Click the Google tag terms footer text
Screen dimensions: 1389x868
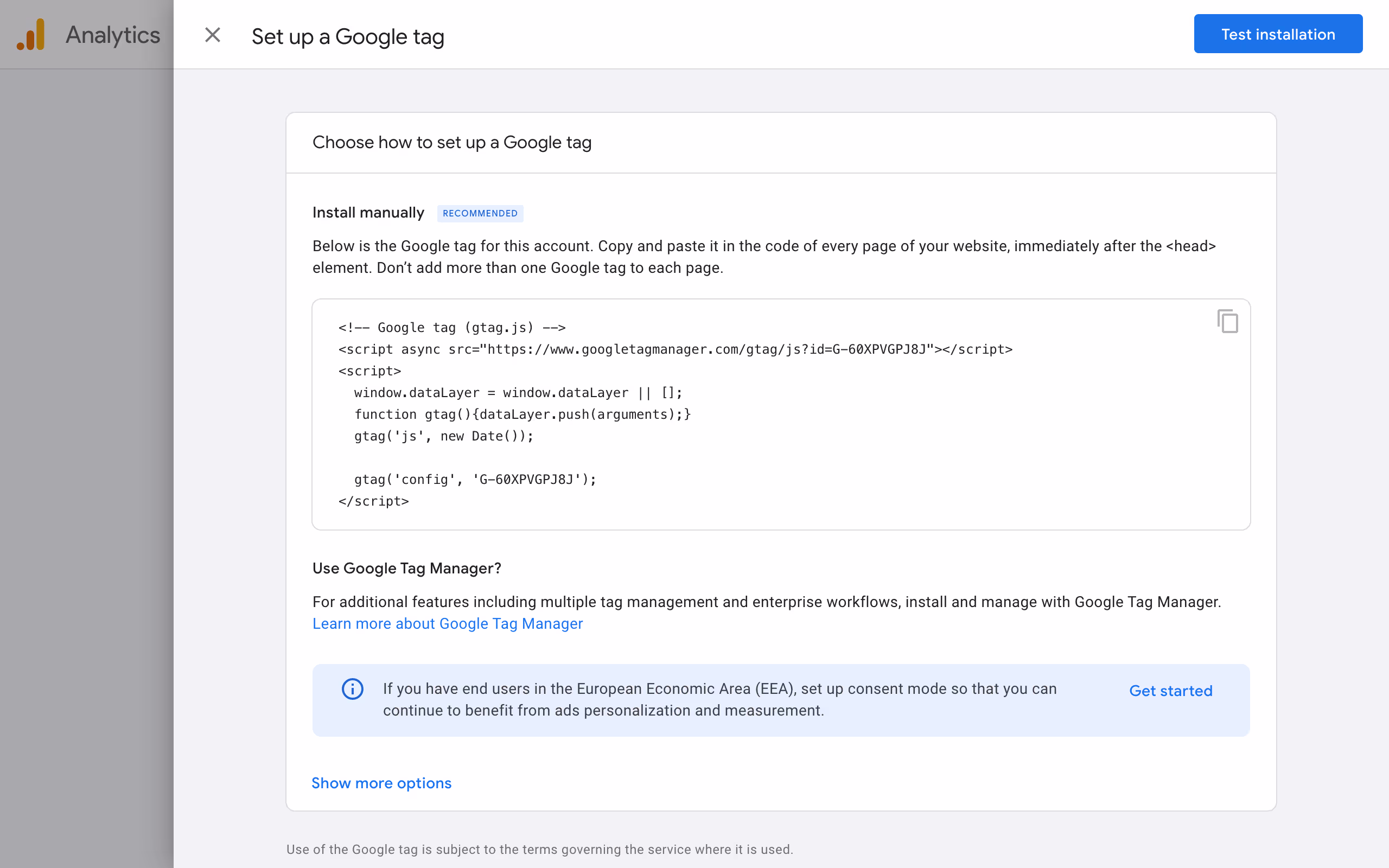[539, 849]
